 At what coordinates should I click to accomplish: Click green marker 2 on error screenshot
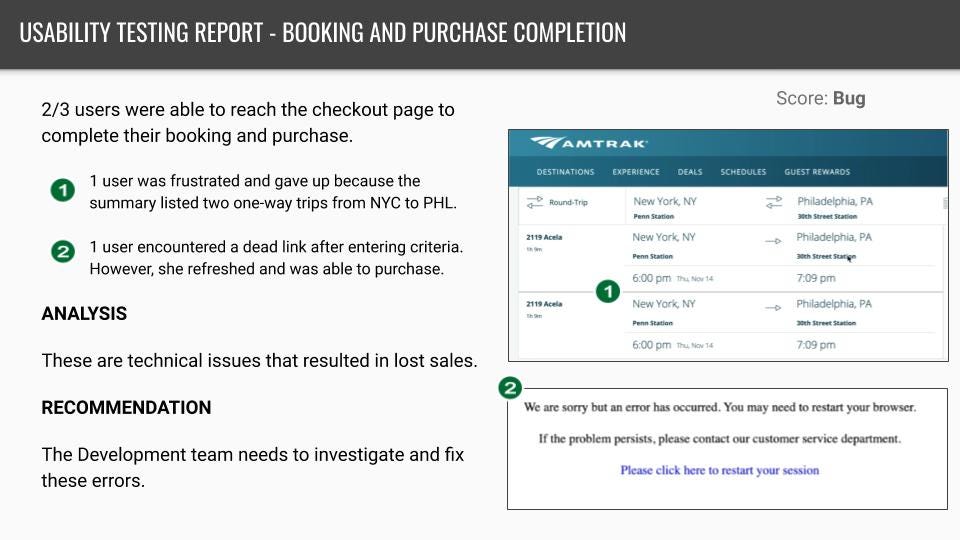click(510, 388)
